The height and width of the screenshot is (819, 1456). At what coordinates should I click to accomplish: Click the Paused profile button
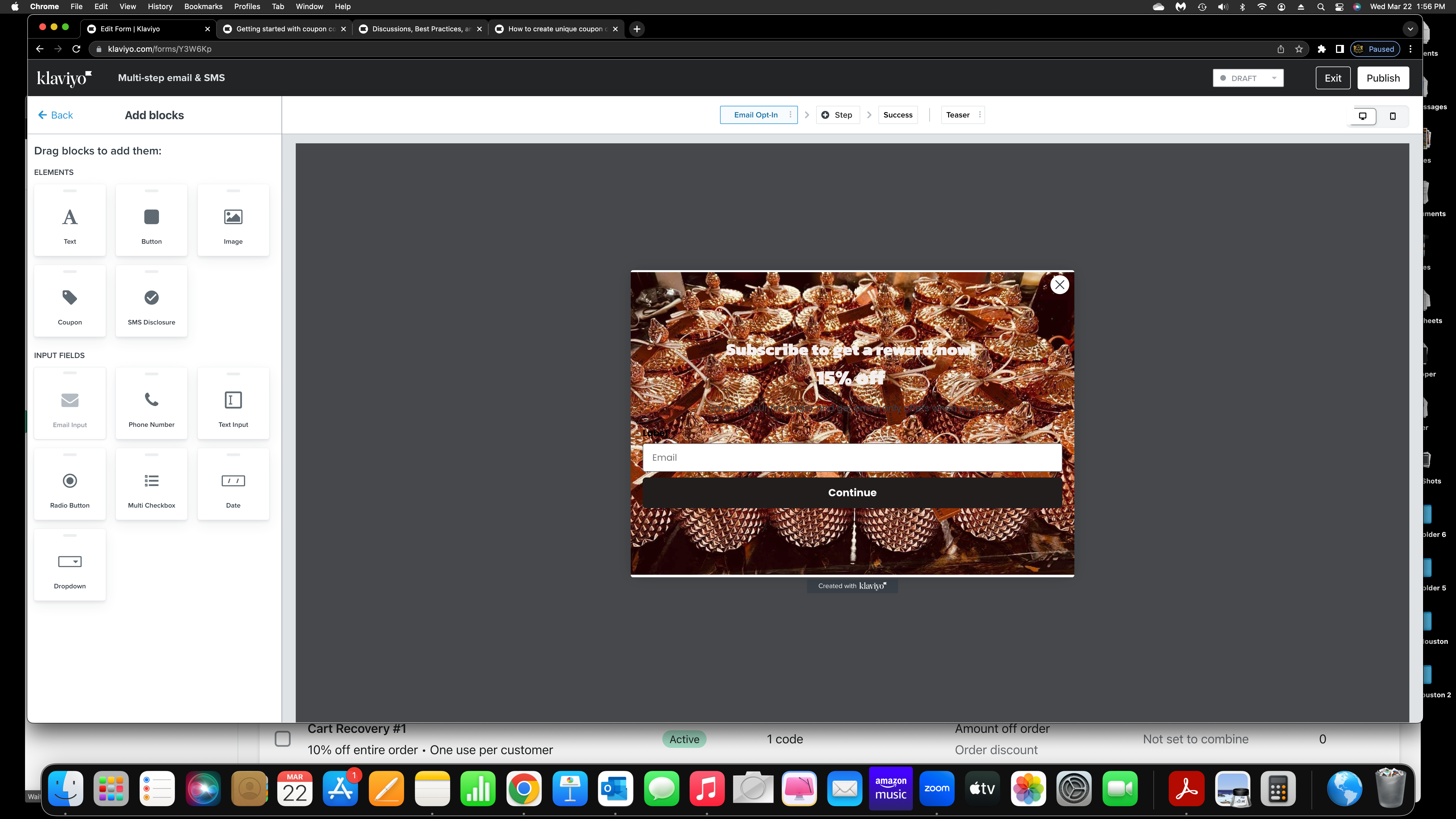pos(1375,49)
